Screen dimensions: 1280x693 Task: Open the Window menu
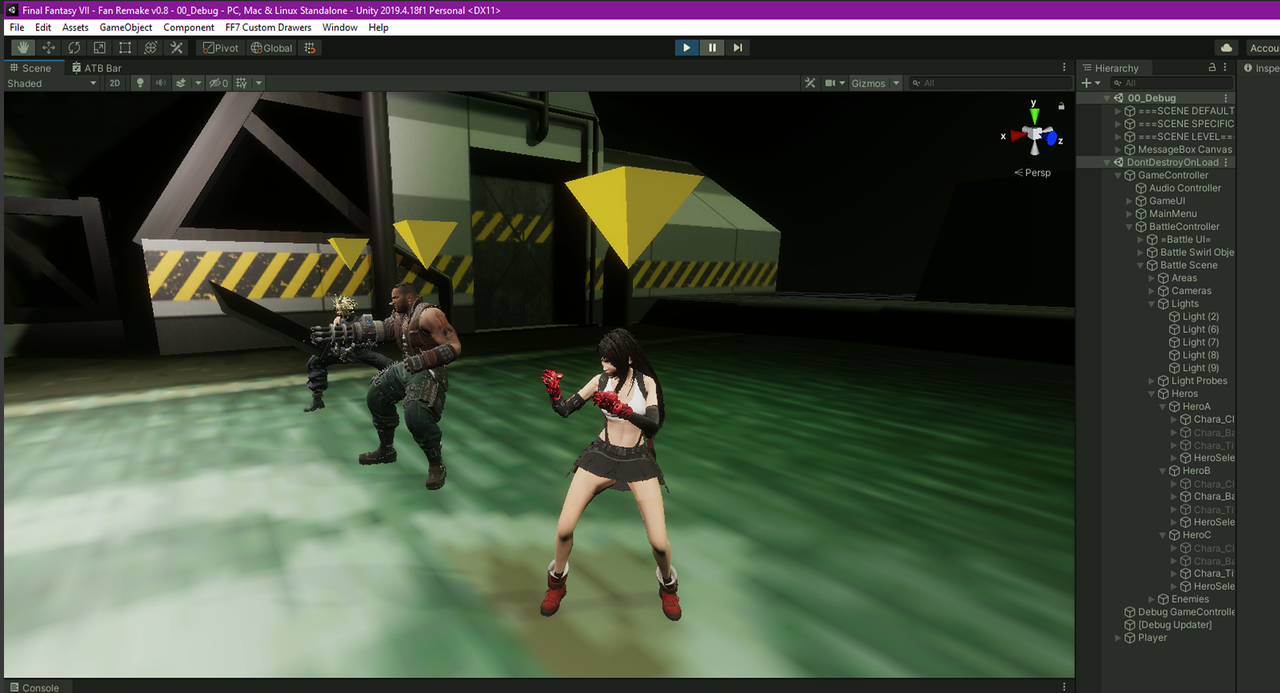(340, 27)
